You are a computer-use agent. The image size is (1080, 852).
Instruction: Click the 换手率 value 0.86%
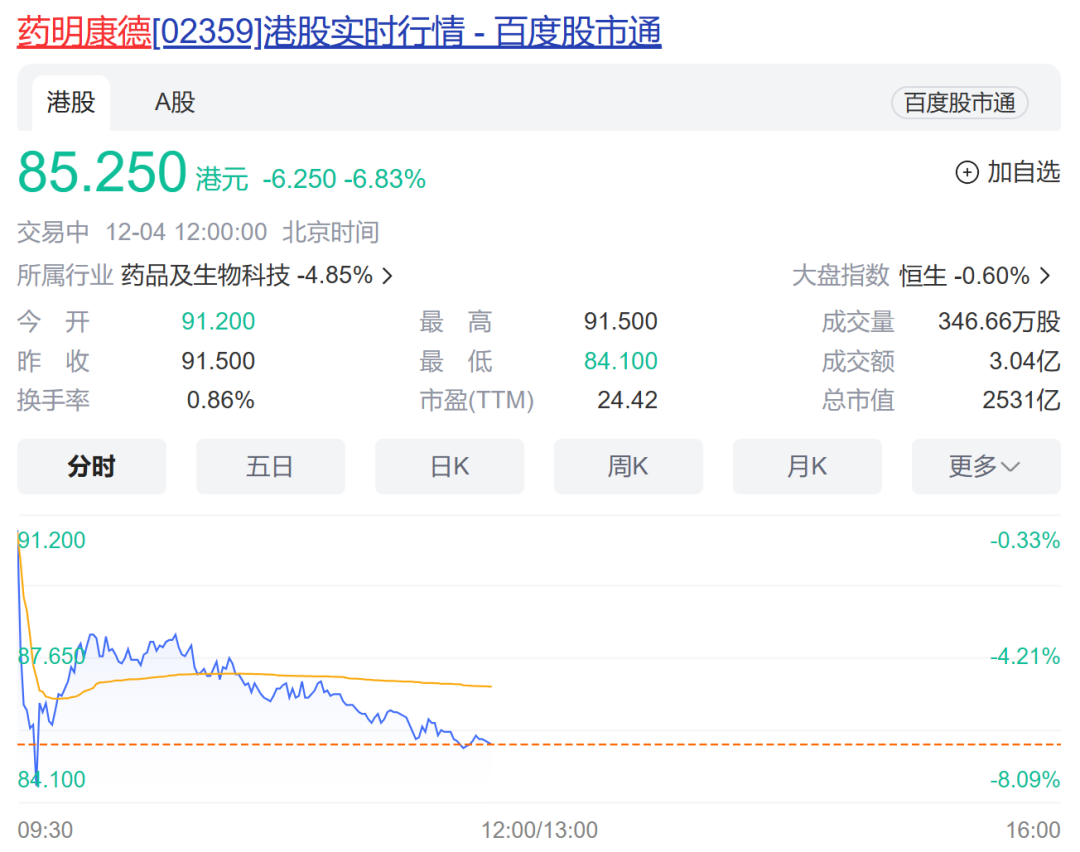tap(220, 400)
